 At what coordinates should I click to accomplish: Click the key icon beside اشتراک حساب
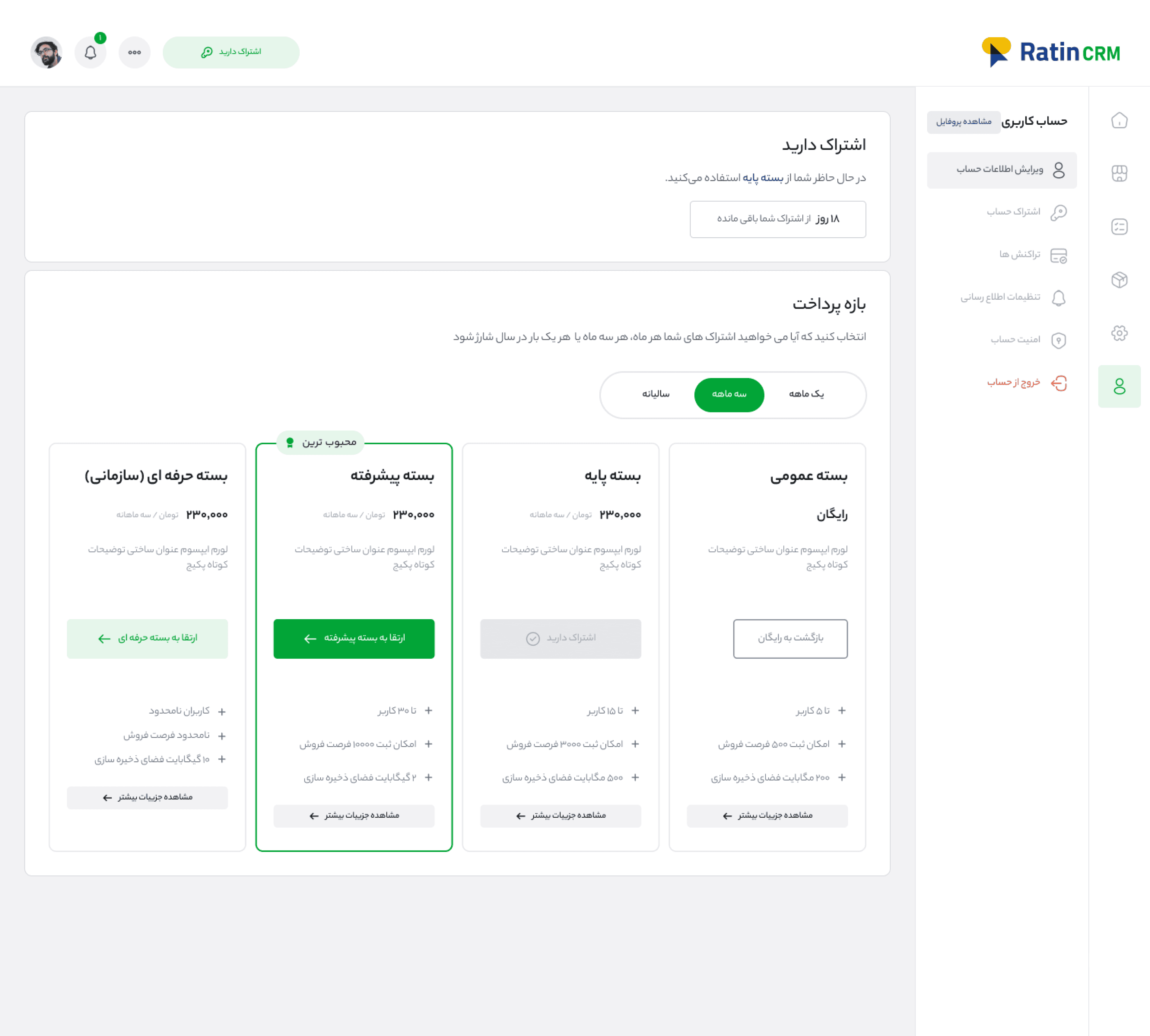click(x=1059, y=212)
